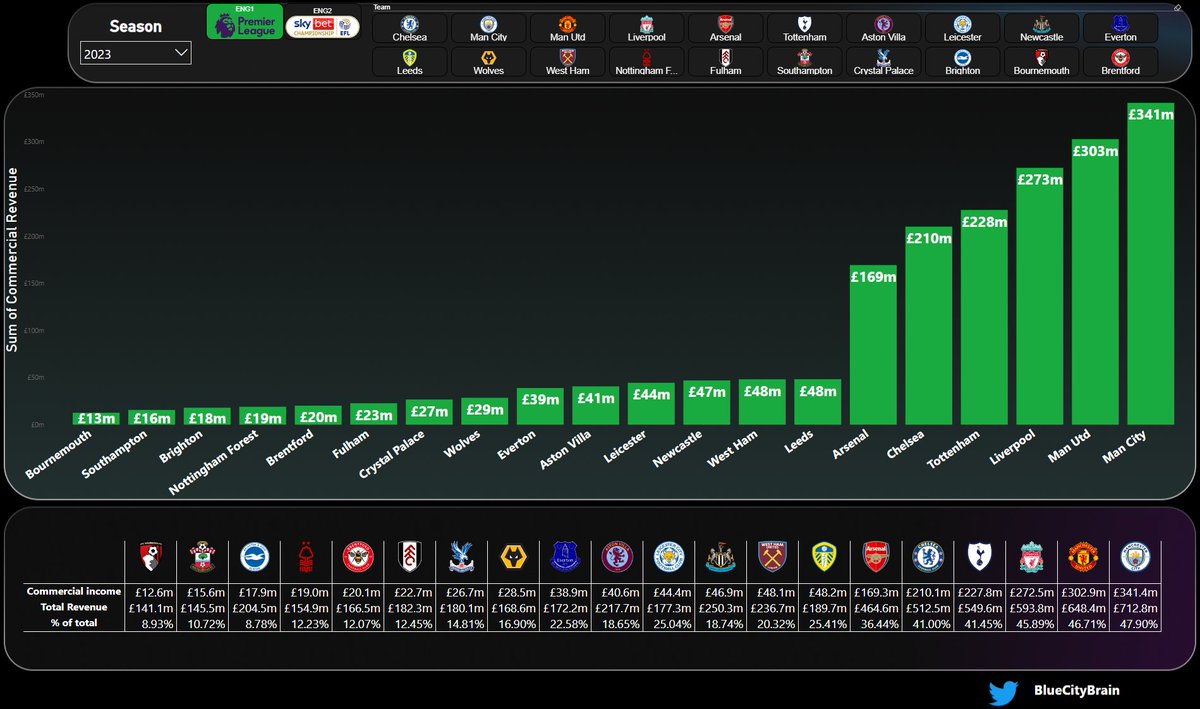Image resolution: width=1200 pixels, height=709 pixels.
Task: Click the Southampton crest in table
Action: (x=203, y=556)
